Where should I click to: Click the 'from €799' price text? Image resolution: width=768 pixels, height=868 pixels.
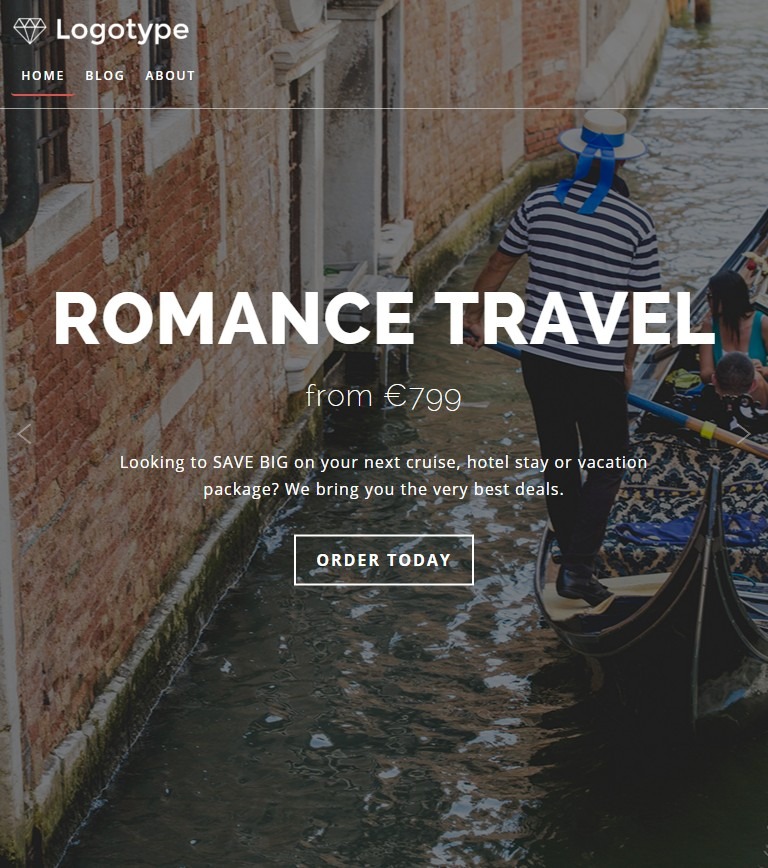[x=384, y=396]
